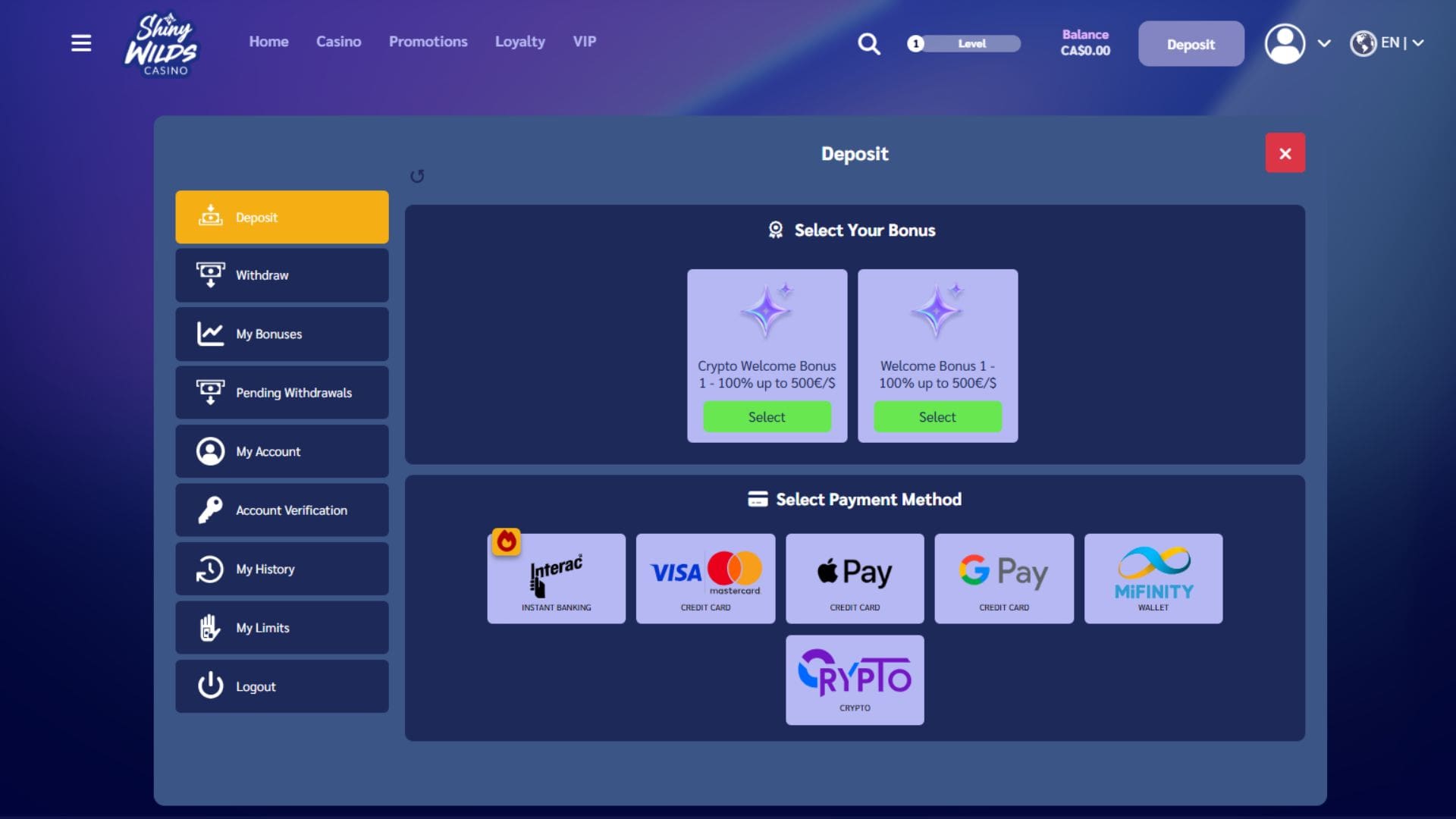Choose Interac Instant Banking payment method
The width and height of the screenshot is (1456, 819).
pyautogui.click(x=556, y=579)
